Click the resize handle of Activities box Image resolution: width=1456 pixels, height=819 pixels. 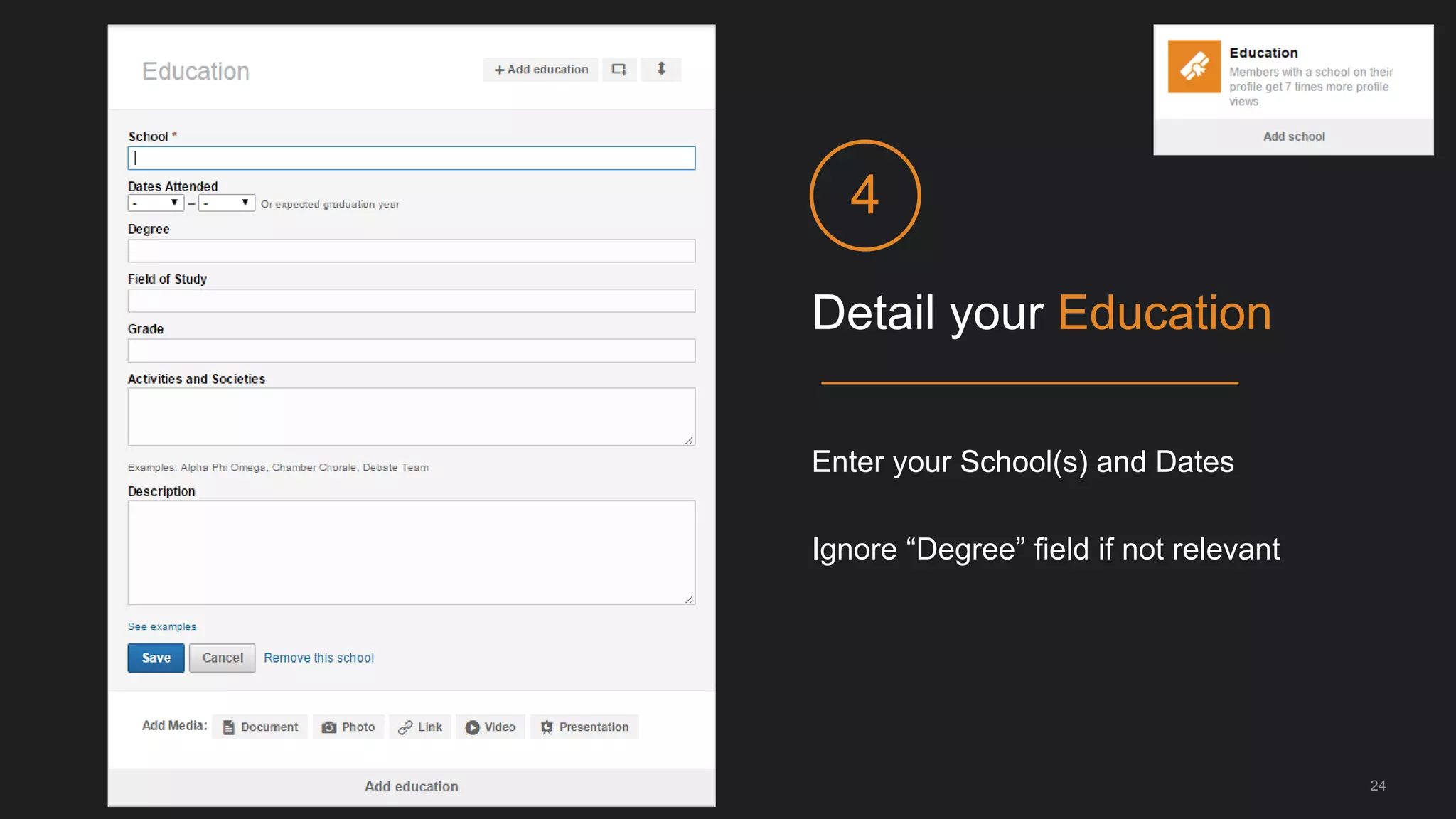coord(689,439)
